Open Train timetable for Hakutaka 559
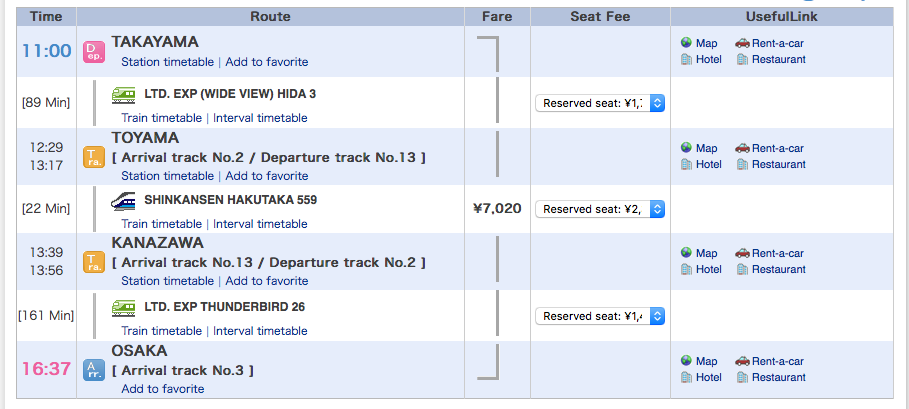 [x=161, y=224]
